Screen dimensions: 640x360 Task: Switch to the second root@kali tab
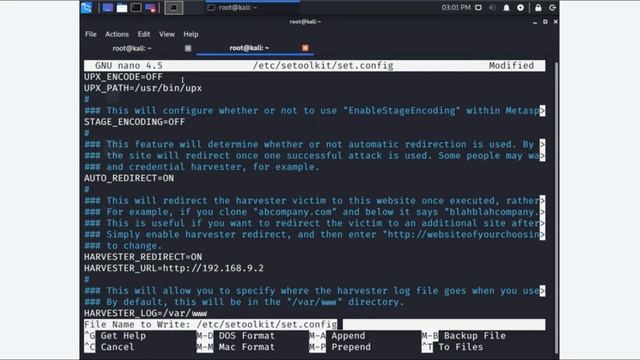coord(249,48)
